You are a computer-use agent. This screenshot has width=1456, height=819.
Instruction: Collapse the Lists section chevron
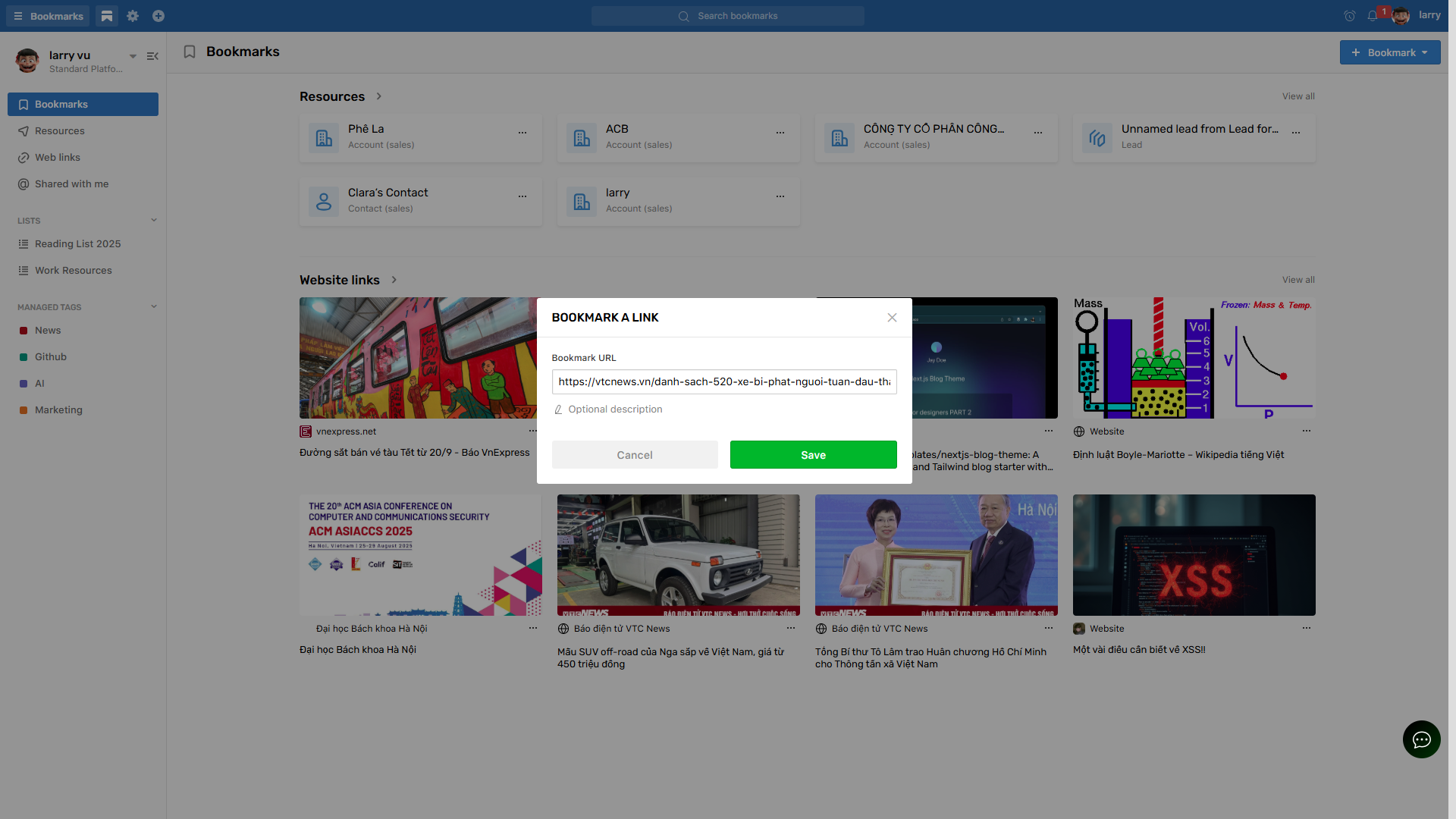tap(154, 221)
